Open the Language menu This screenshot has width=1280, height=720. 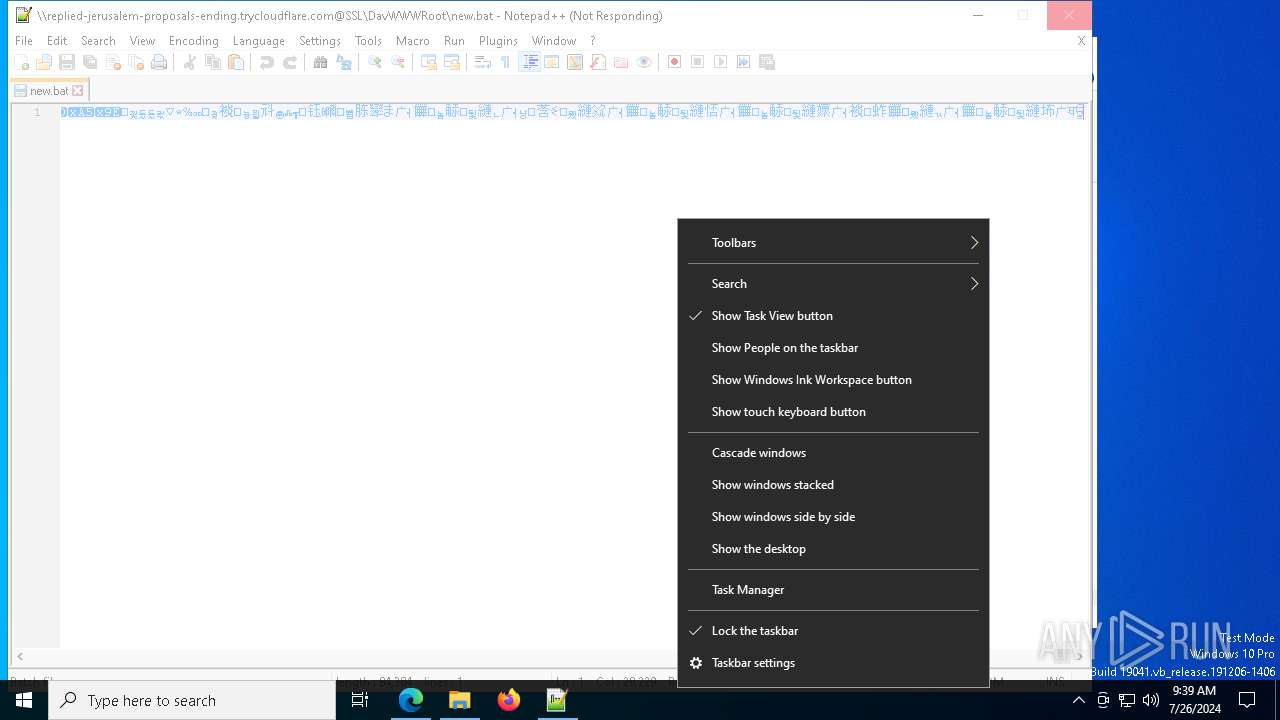(x=259, y=41)
